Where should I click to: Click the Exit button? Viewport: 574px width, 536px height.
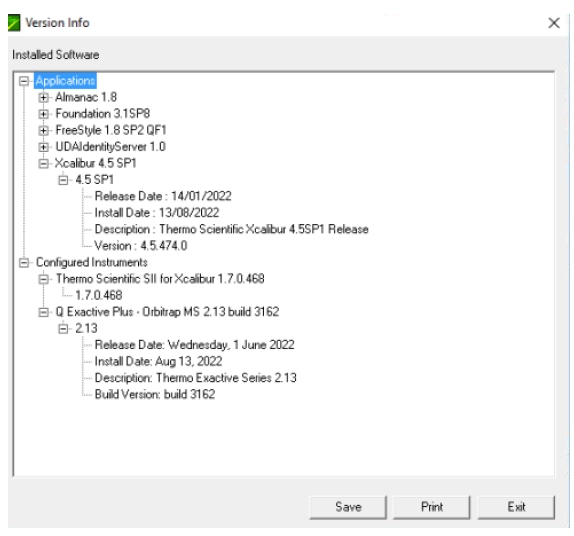(516, 507)
